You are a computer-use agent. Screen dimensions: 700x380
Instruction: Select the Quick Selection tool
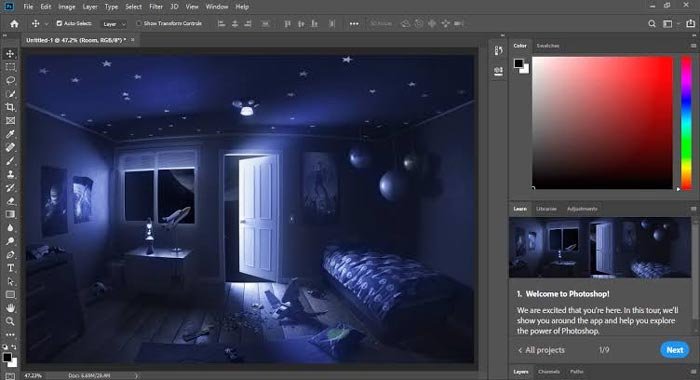(x=10, y=94)
